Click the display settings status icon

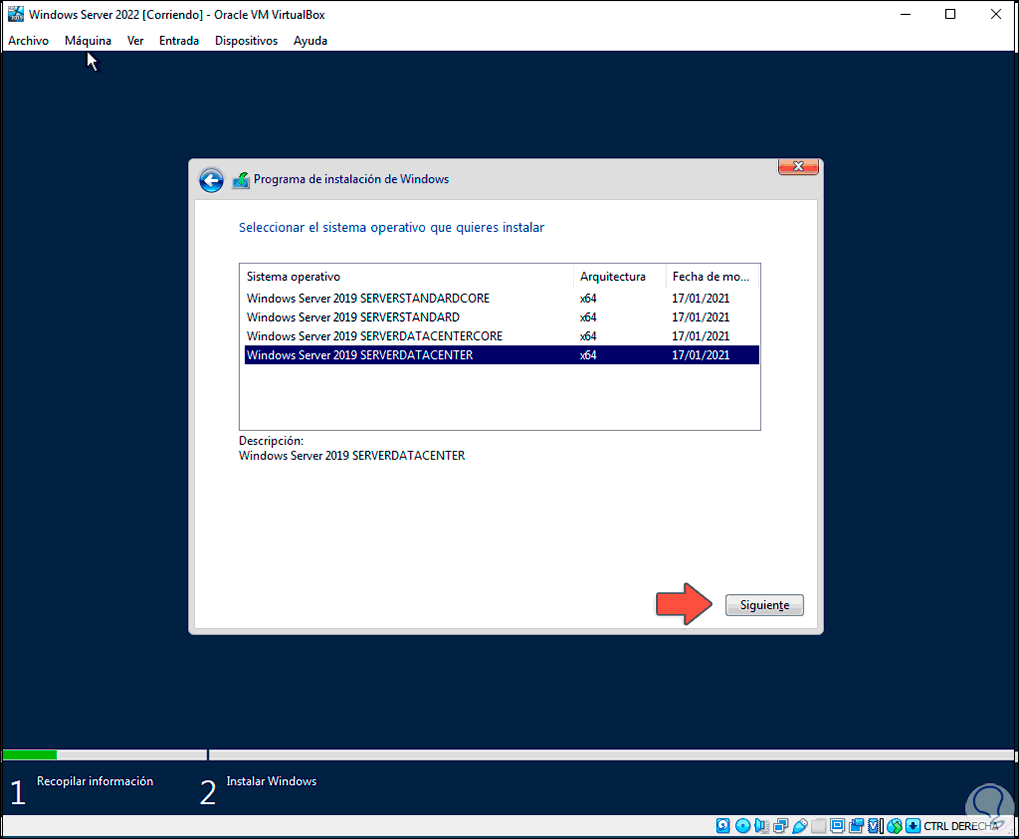point(838,826)
